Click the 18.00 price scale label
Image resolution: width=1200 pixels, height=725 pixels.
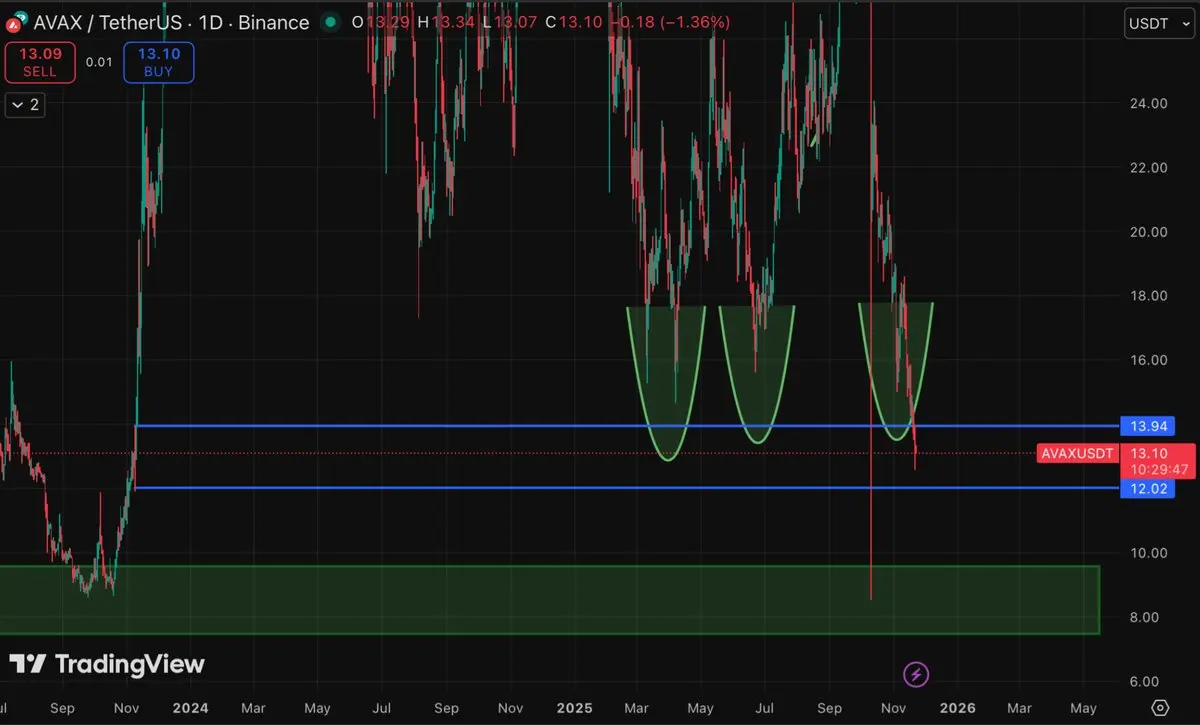(x=1147, y=296)
